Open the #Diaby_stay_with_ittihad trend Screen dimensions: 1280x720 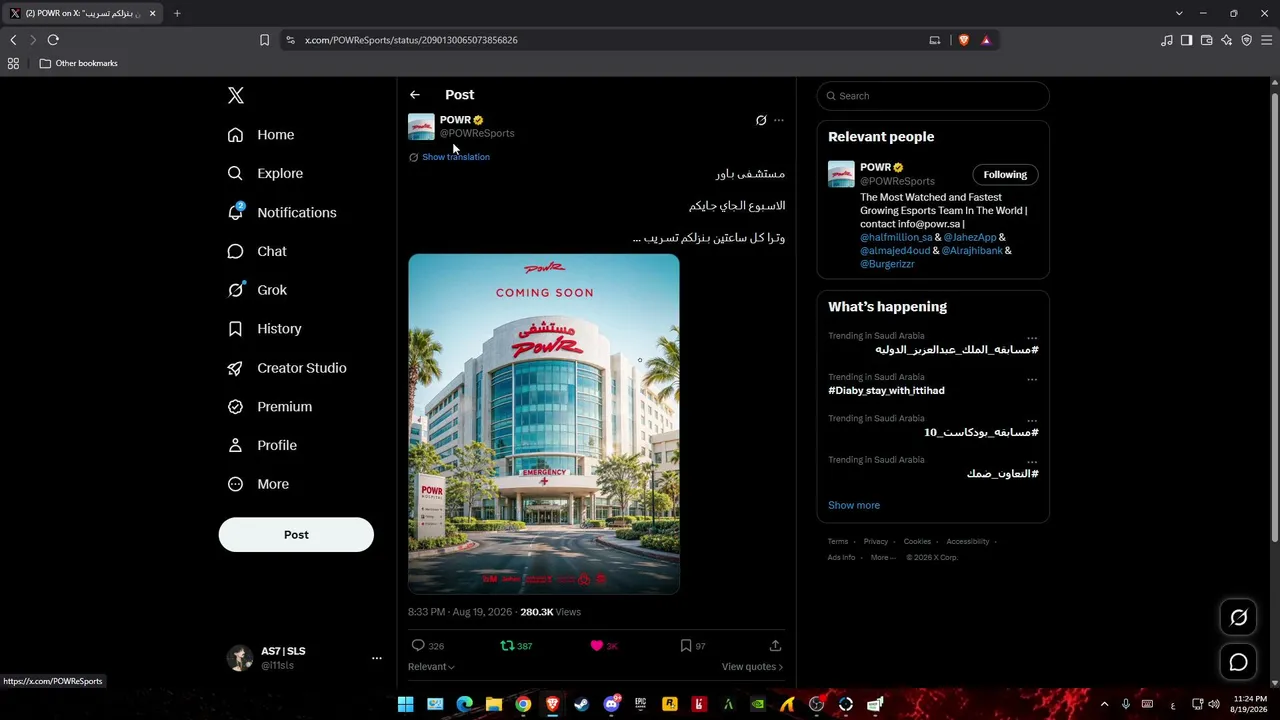click(x=886, y=391)
